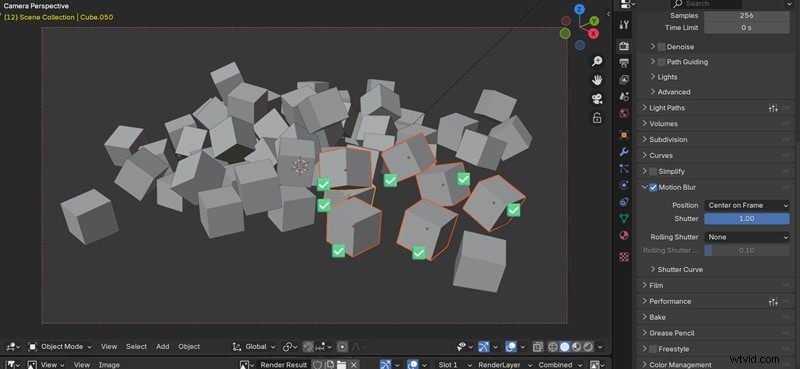Open the Render properties tab
This screenshot has height=369, width=800.
623,46
